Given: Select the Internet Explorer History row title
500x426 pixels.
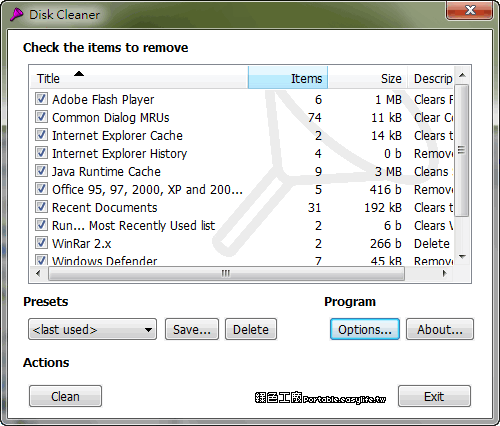Looking at the screenshot, I should tap(119, 153).
